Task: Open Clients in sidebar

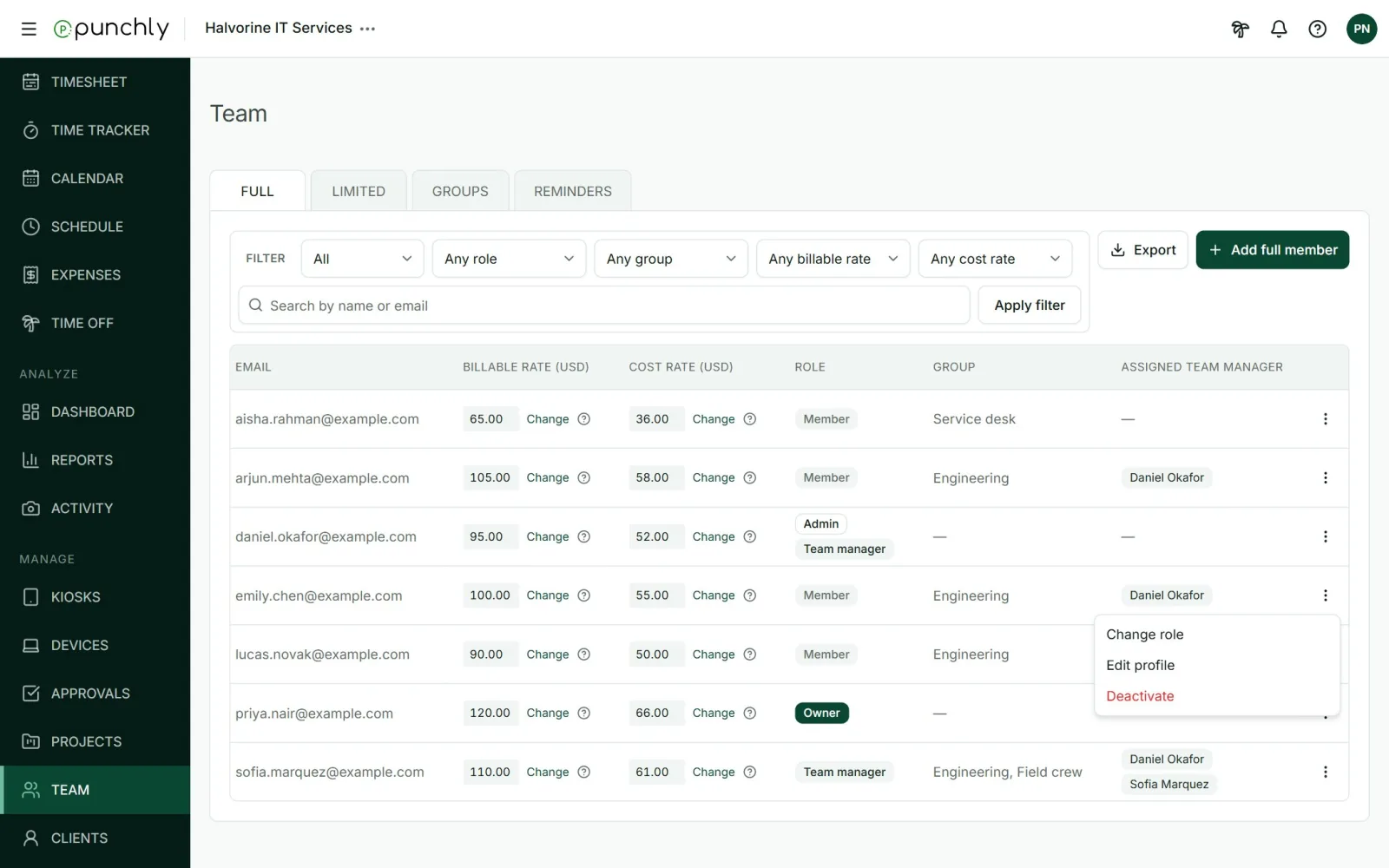Action: (x=95, y=838)
